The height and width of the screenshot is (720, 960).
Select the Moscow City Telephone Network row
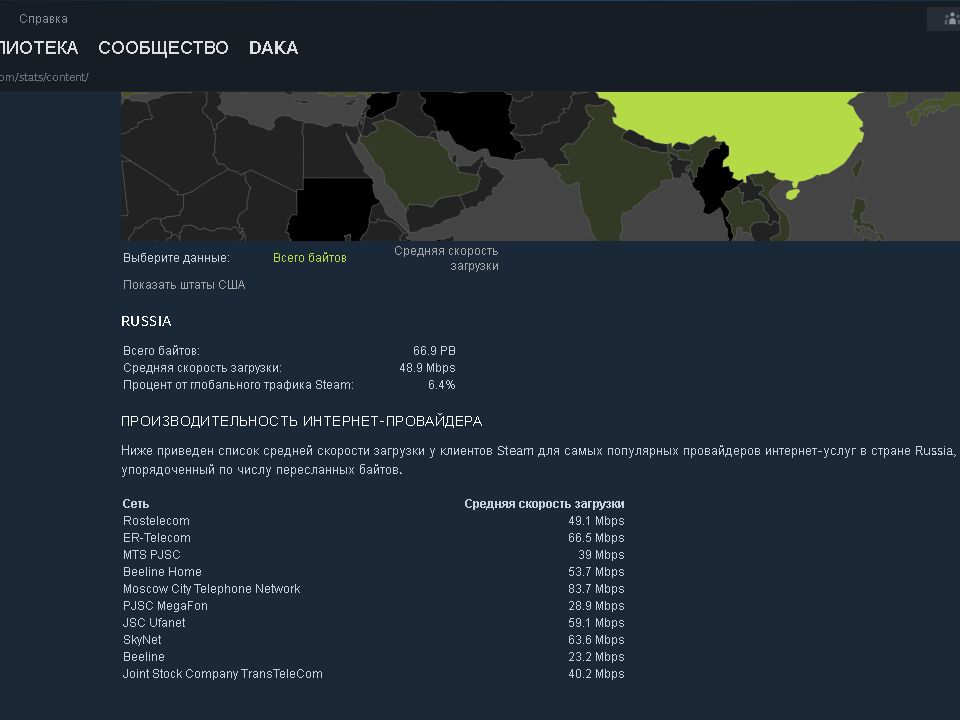(211, 589)
